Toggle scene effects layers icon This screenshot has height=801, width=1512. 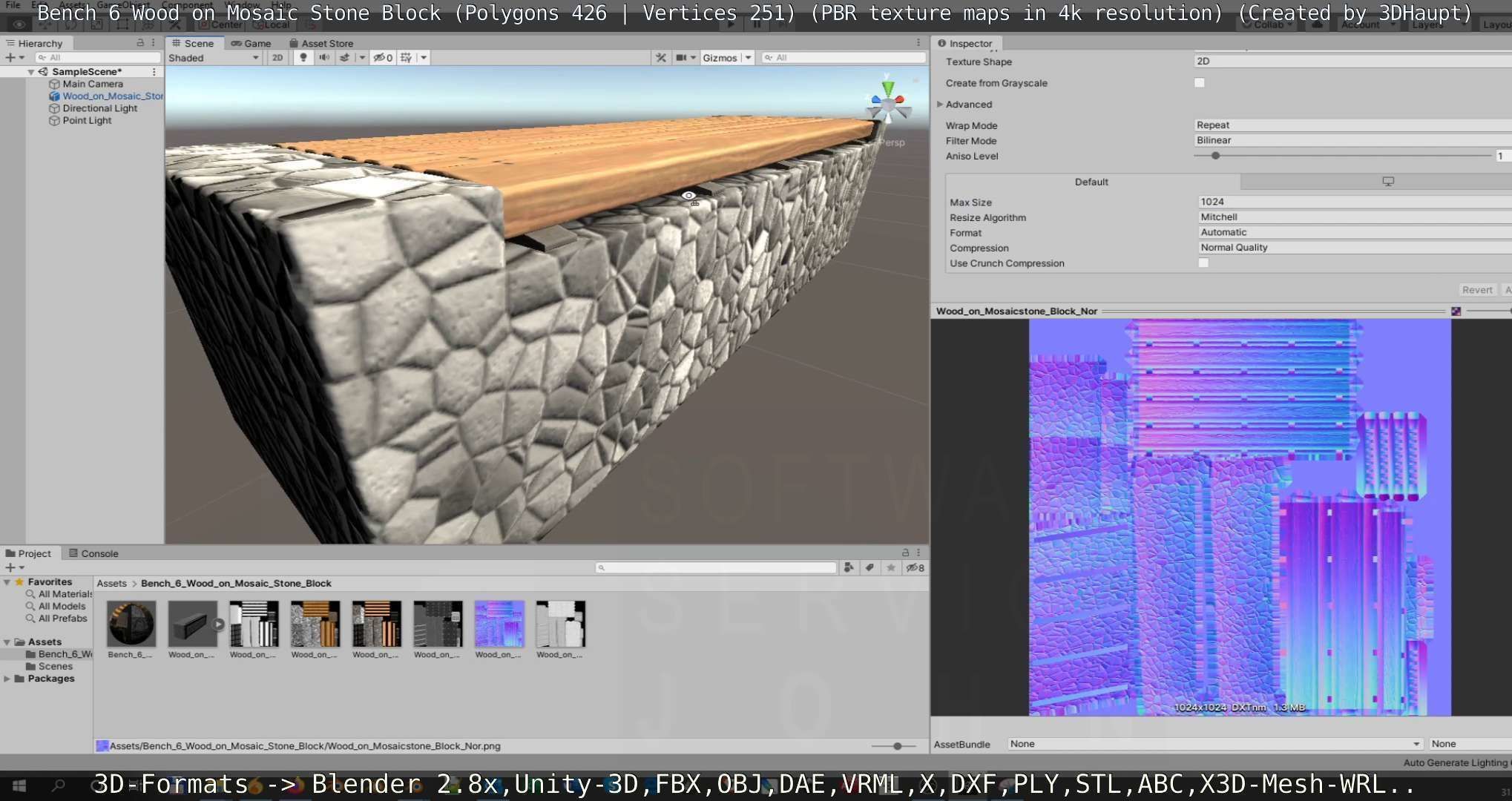click(x=344, y=57)
